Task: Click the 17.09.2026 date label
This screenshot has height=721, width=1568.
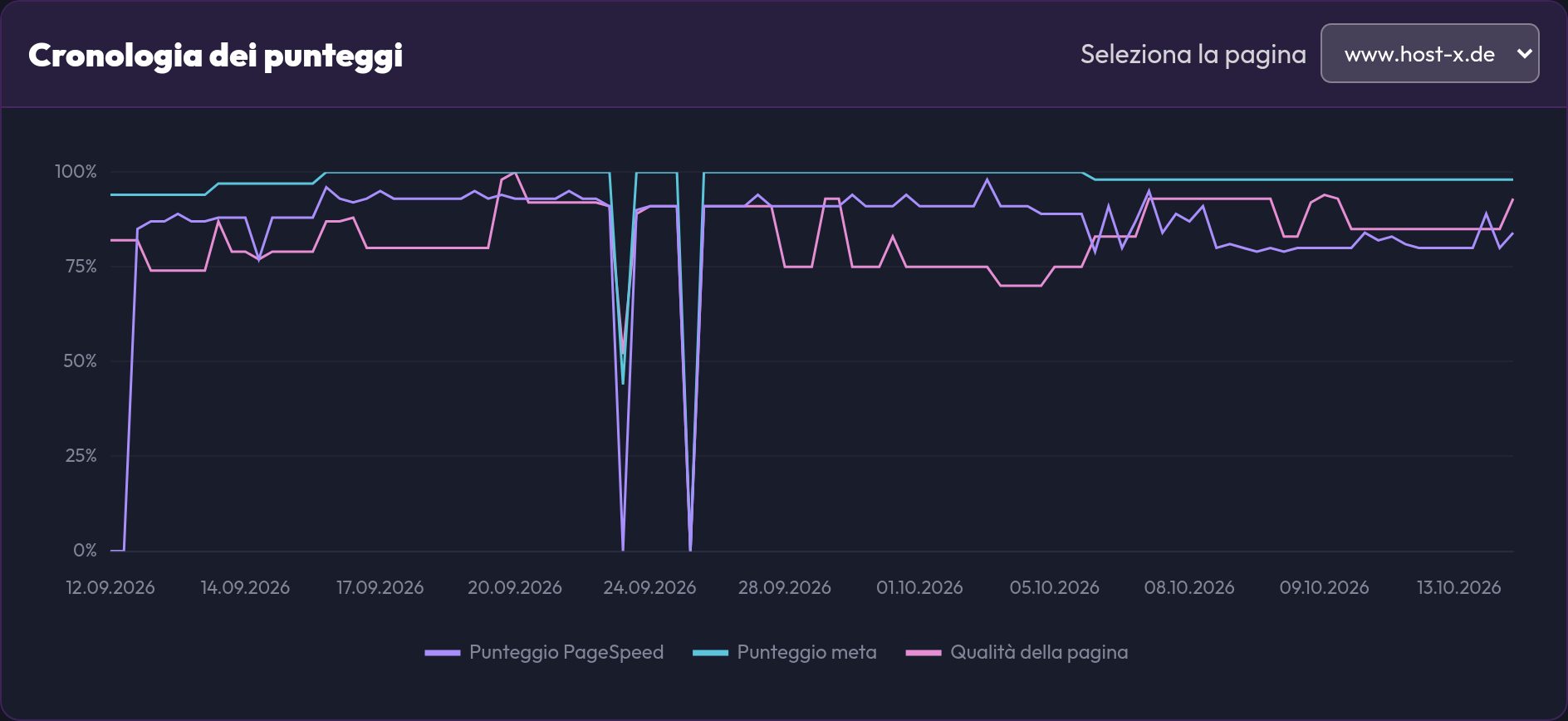Action: click(x=380, y=587)
